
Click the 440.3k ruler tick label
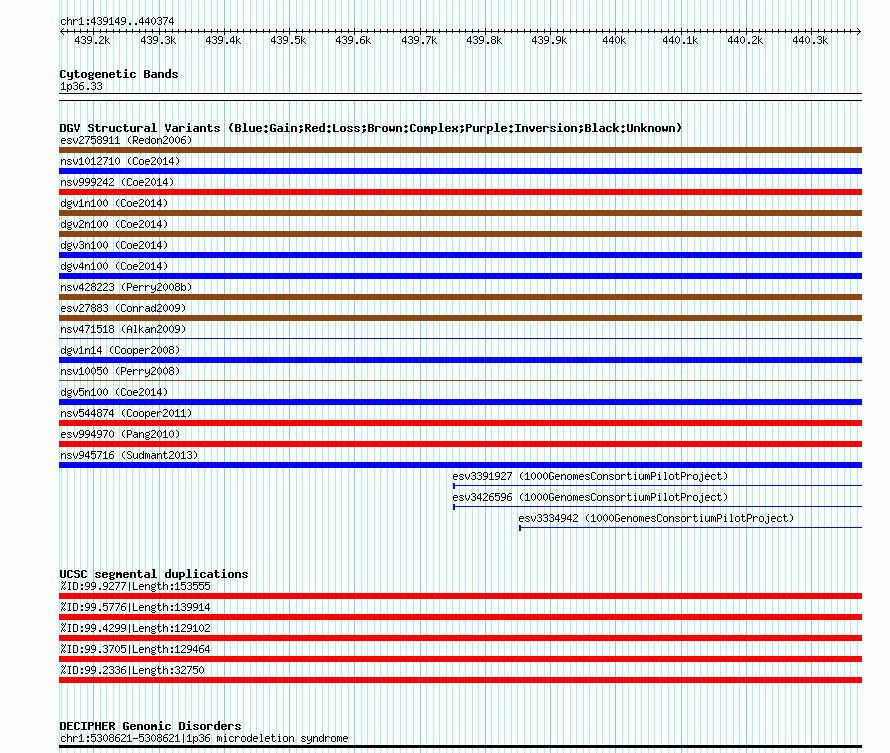810,40
